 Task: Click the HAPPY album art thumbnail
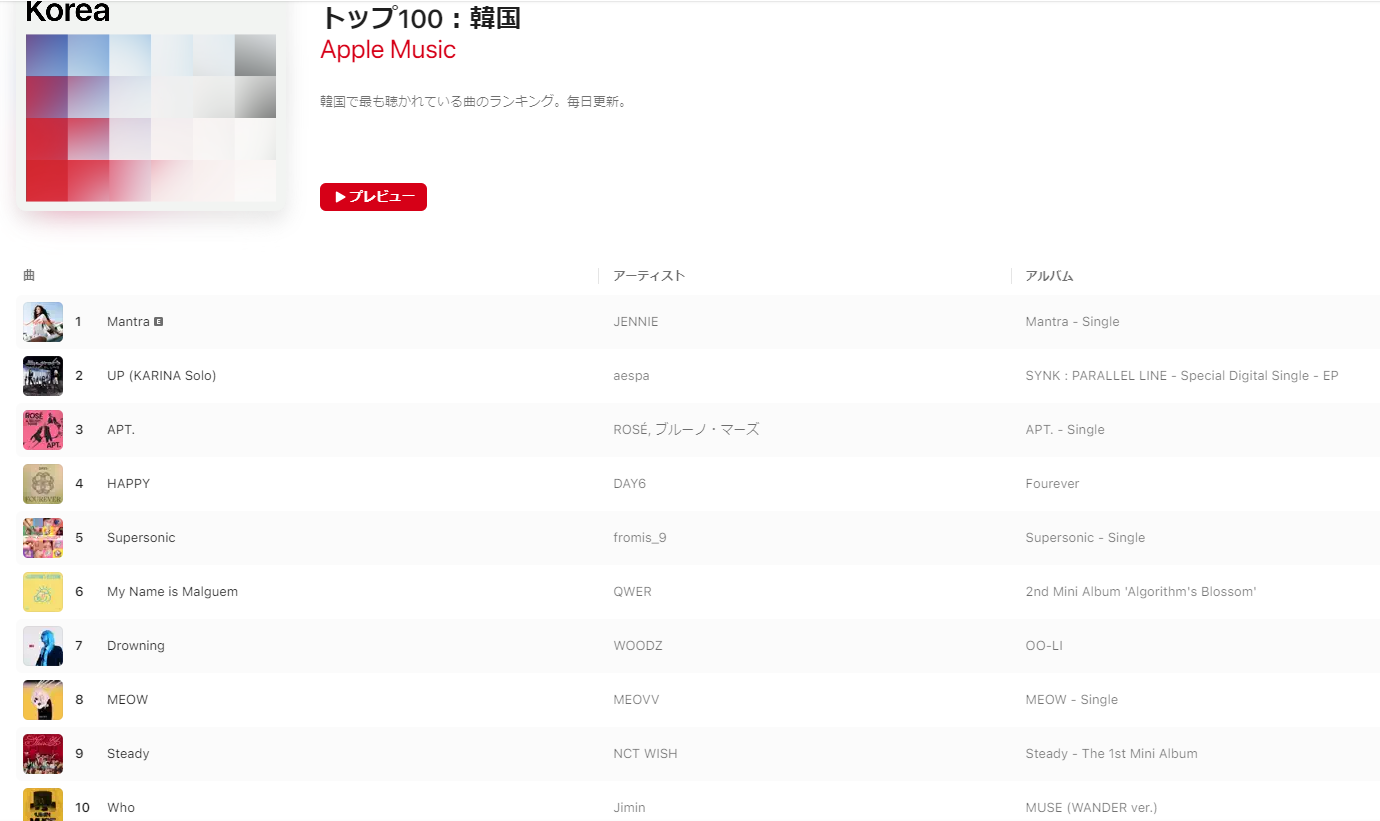click(43, 484)
